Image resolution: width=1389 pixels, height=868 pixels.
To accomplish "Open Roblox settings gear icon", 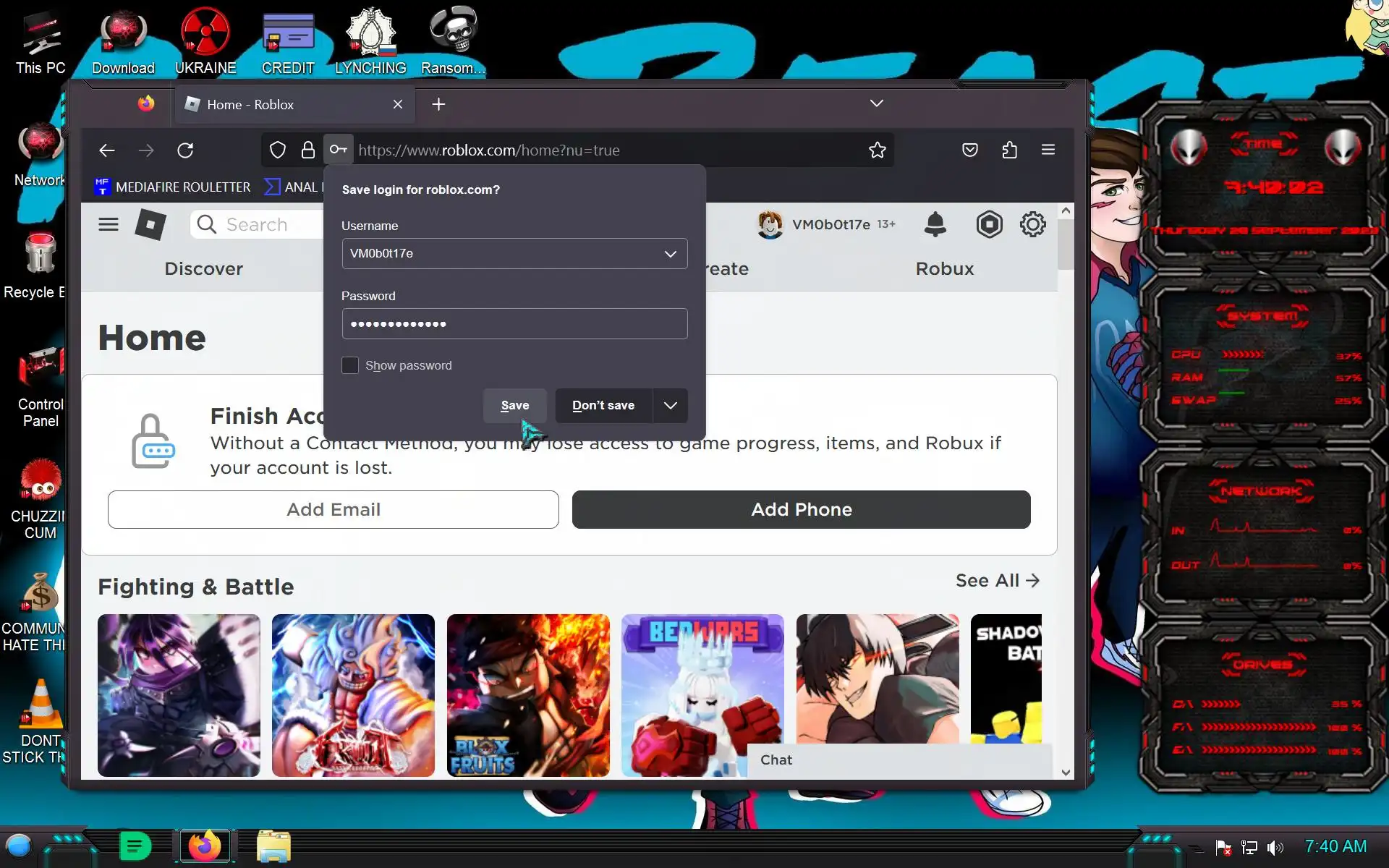I will (x=1032, y=224).
